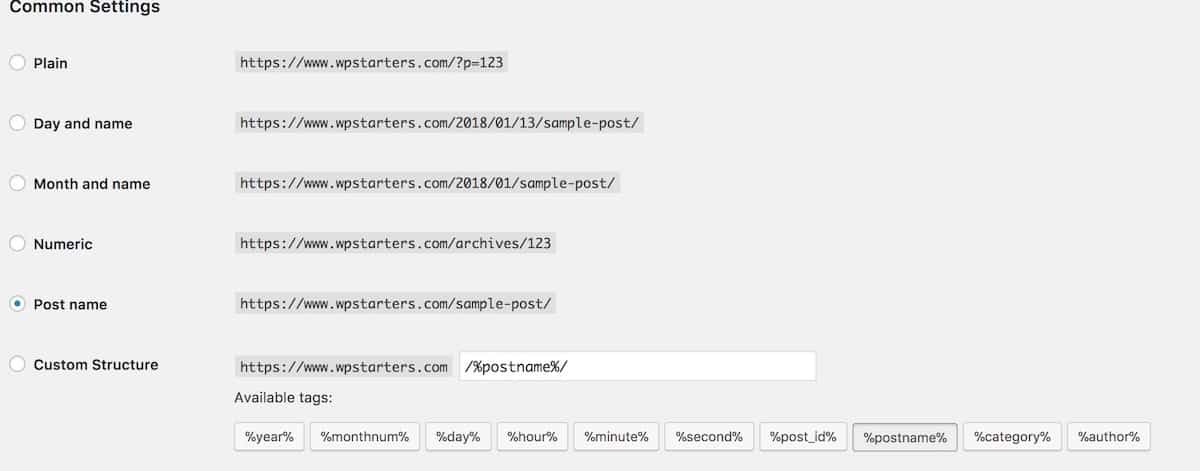Insert the %monthnum% tag
Viewport: 1200px width, 471px height.
[x=365, y=437]
